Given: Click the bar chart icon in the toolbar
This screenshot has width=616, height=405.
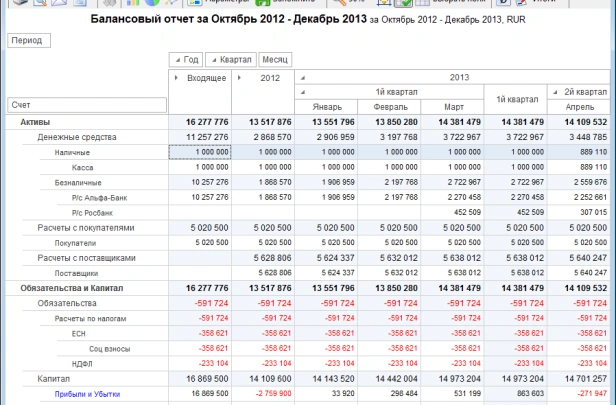Looking at the screenshot, I should 133,2.
